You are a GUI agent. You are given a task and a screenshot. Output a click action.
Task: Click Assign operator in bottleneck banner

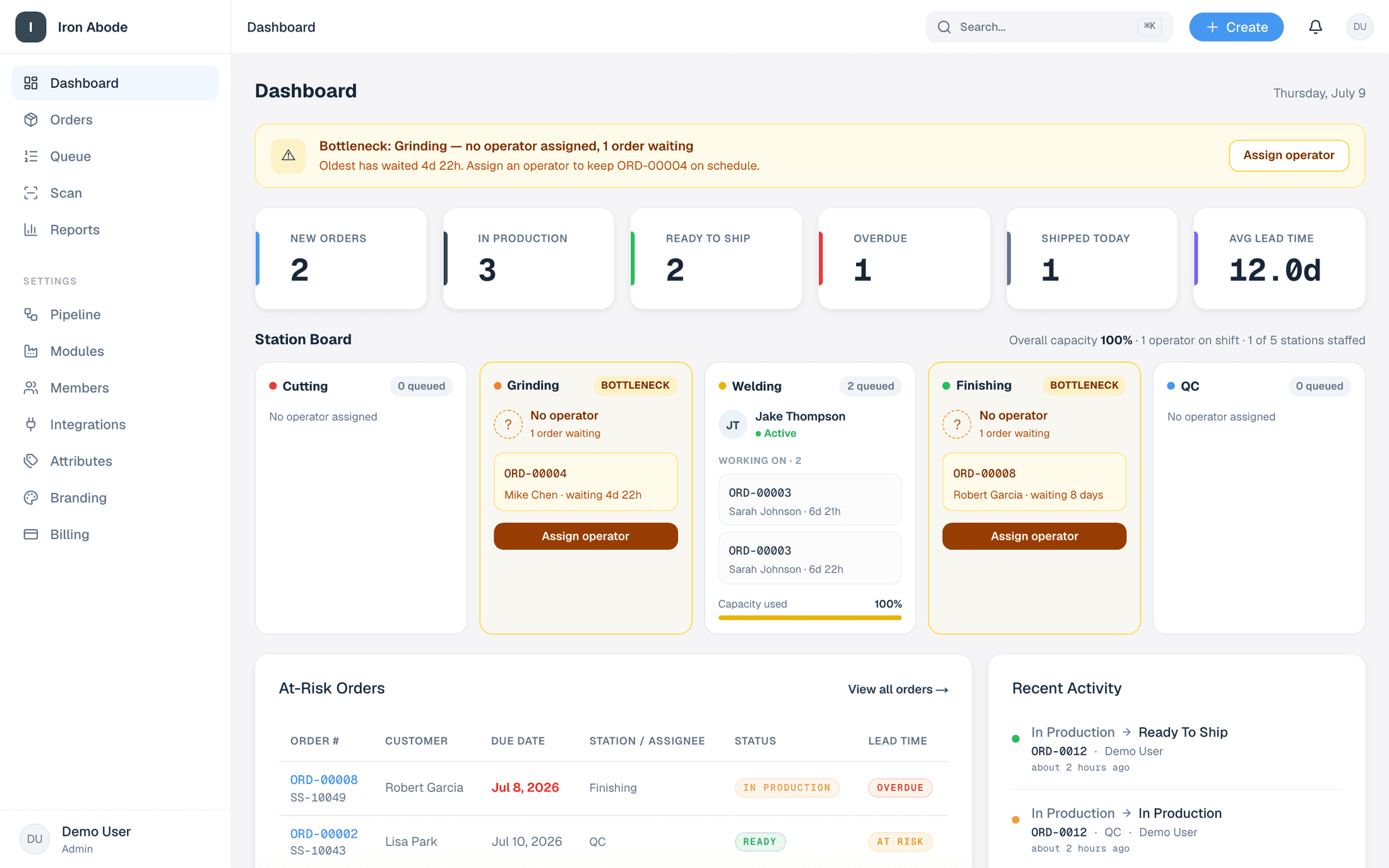(1289, 155)
